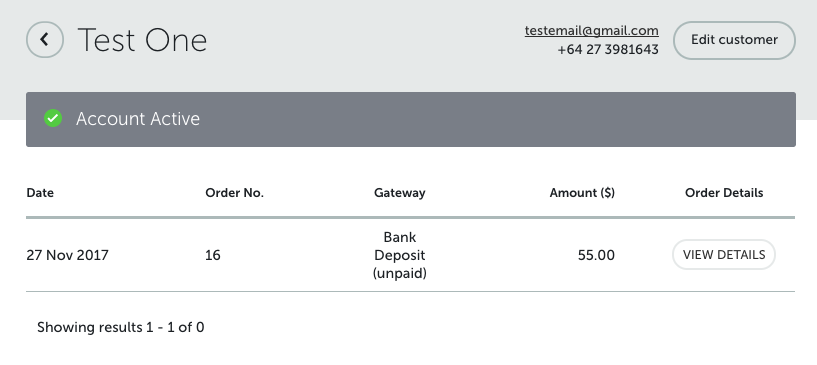Click the Order Details column header
Image resolution: width=817 pixels, height=365 pixels.
(724, 193)
